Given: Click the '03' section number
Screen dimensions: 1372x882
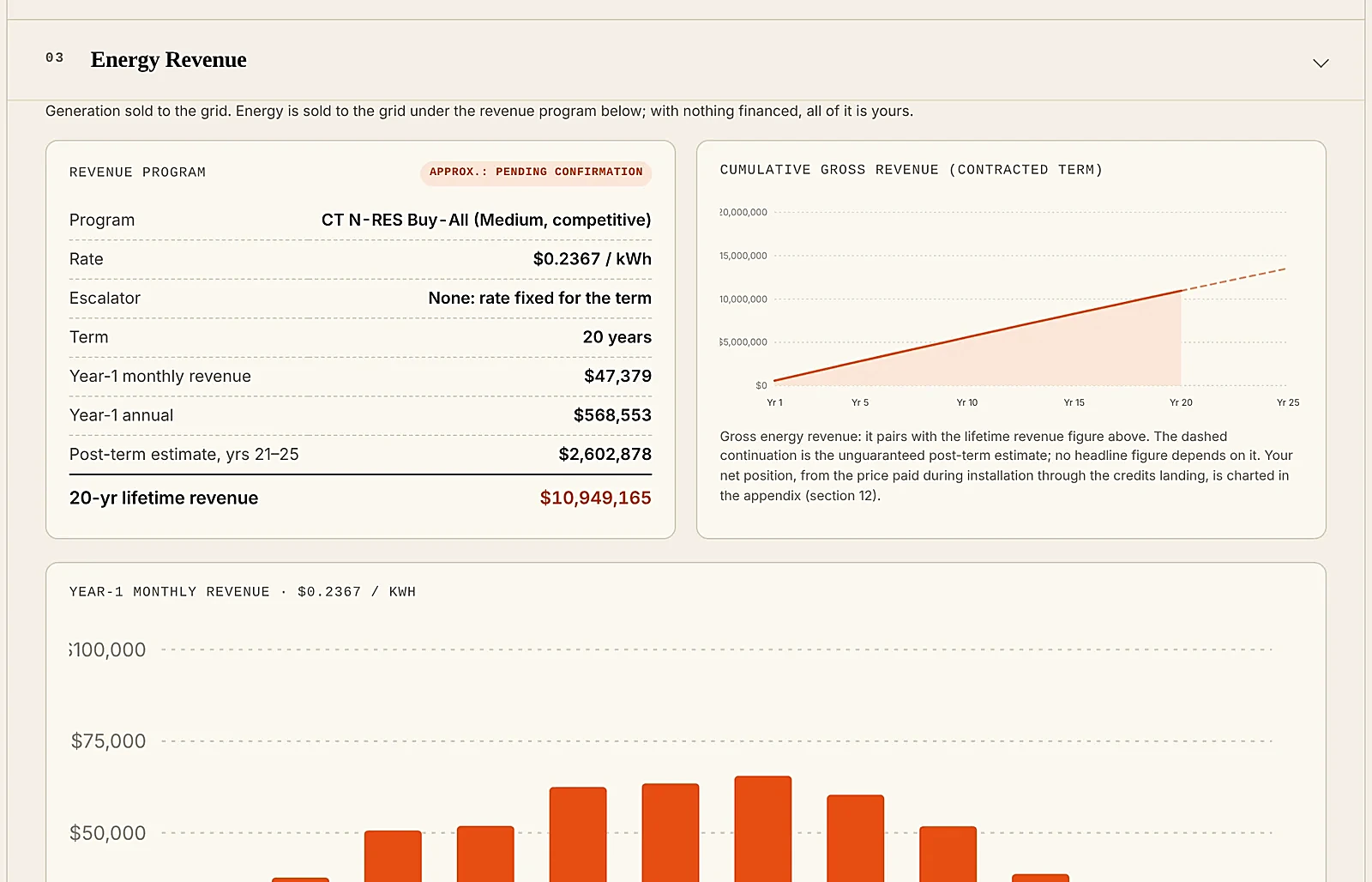Looking at the screenshot, I should pos(55,57).
